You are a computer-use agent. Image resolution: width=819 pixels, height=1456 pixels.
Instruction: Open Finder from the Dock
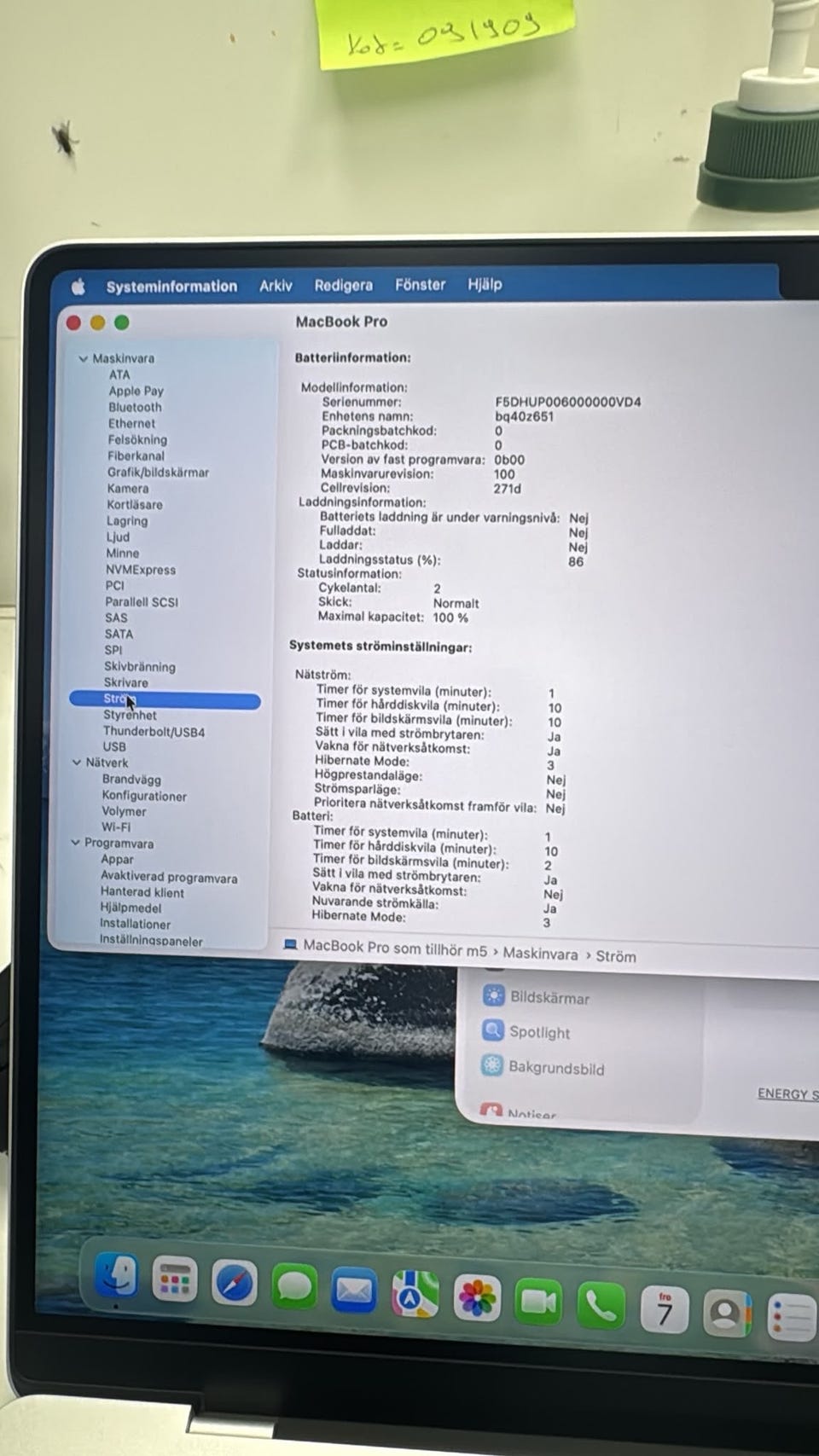point(115,1275)
